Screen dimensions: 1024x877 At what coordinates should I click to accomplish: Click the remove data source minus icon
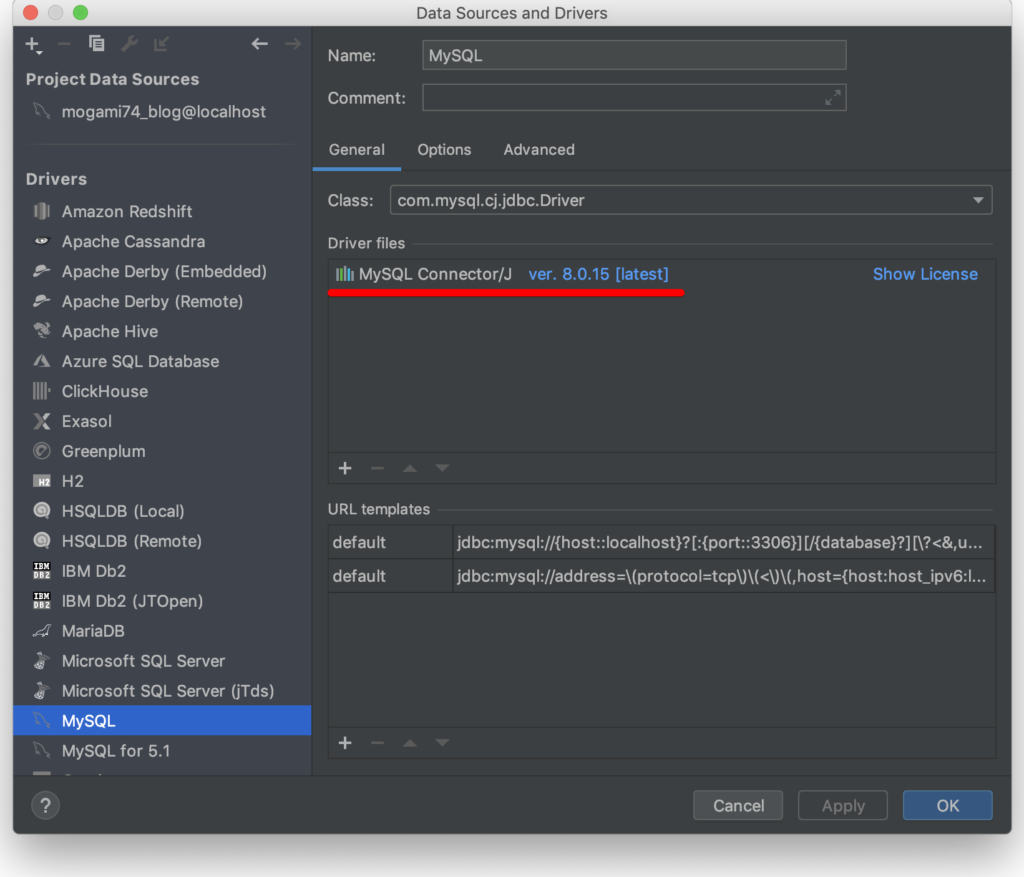(x=64, y=44)
